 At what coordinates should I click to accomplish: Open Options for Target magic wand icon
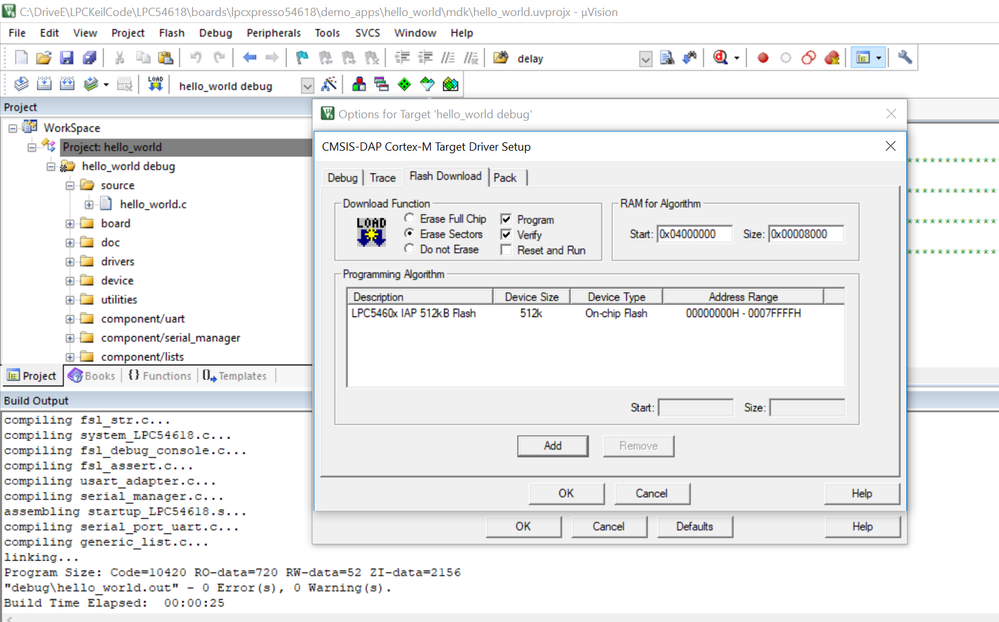pos(329,84)
